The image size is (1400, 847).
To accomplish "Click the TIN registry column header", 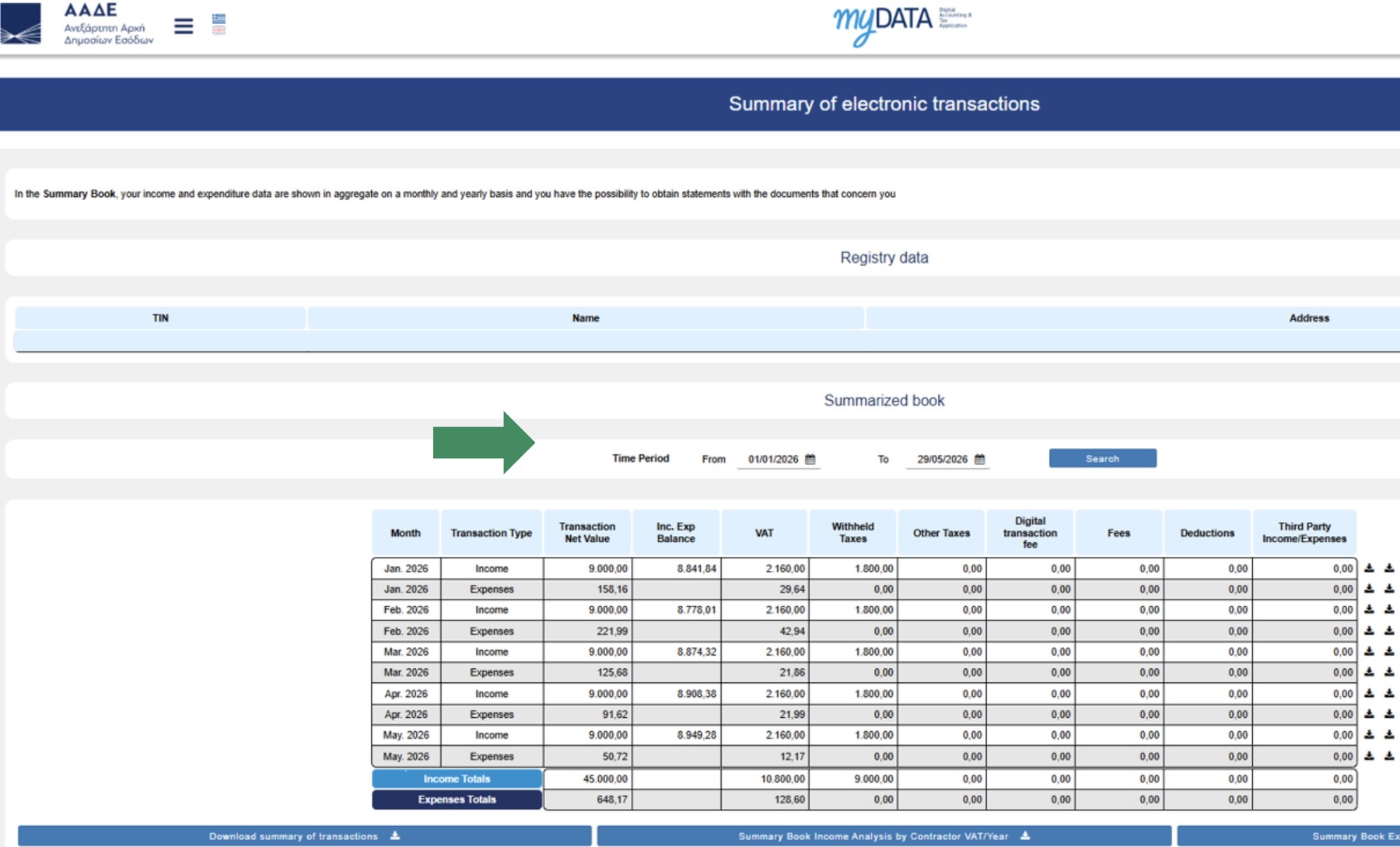I will tap(160, 318).
